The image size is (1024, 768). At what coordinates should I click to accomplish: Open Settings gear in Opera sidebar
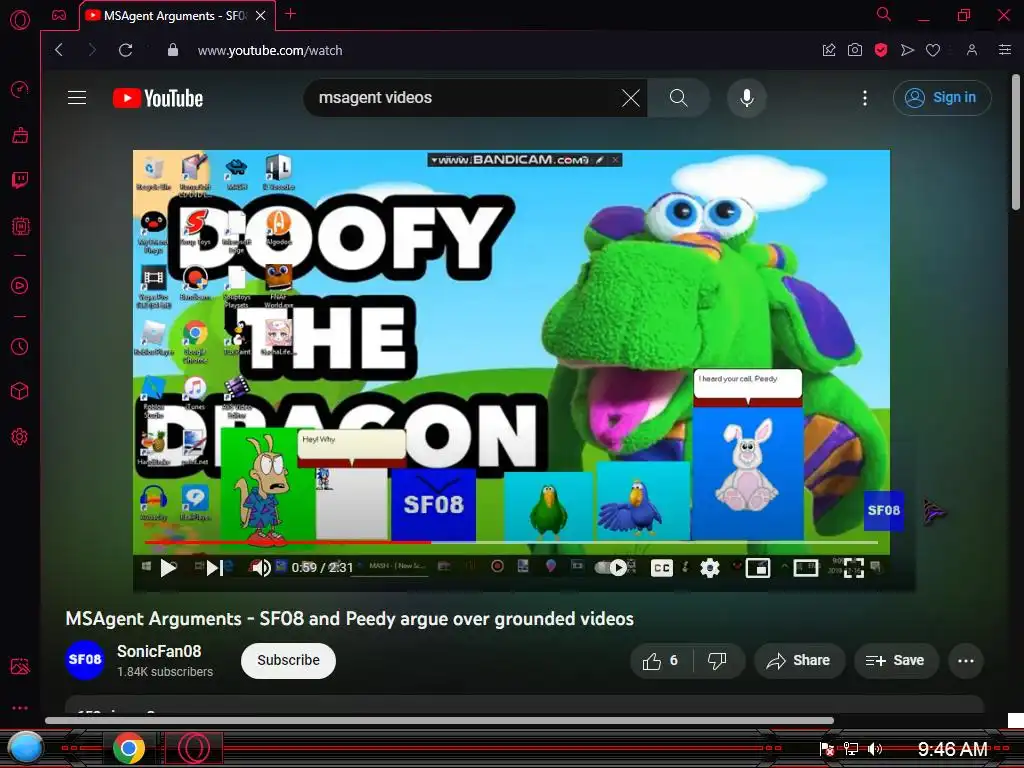(20, 436)
